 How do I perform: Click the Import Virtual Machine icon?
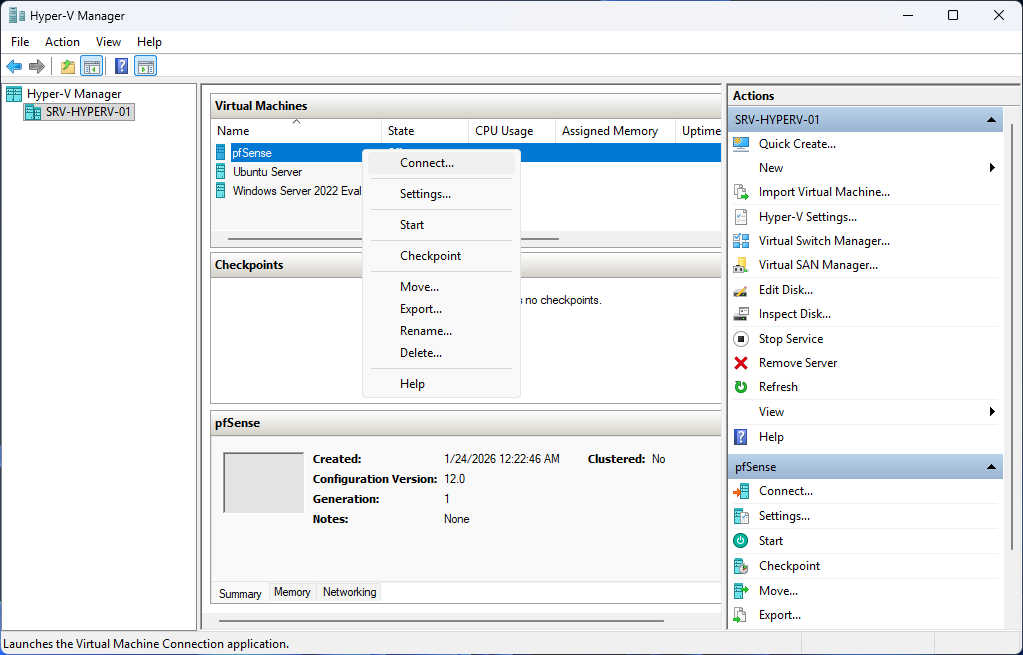(741, 192)
